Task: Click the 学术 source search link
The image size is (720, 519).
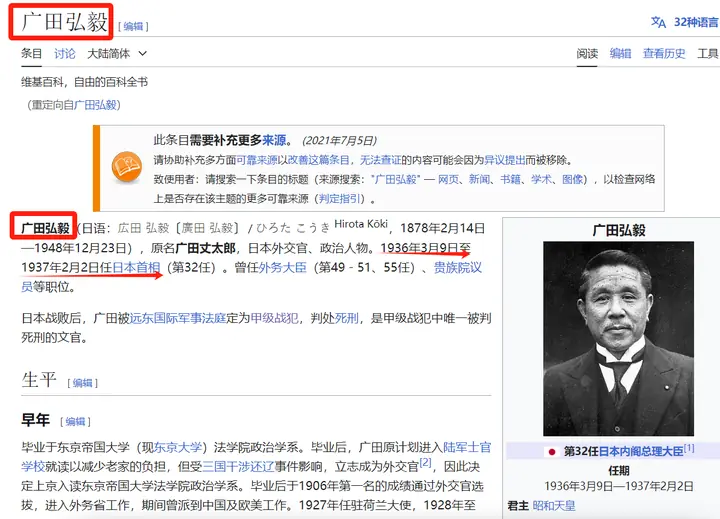Action: point(541,179)
